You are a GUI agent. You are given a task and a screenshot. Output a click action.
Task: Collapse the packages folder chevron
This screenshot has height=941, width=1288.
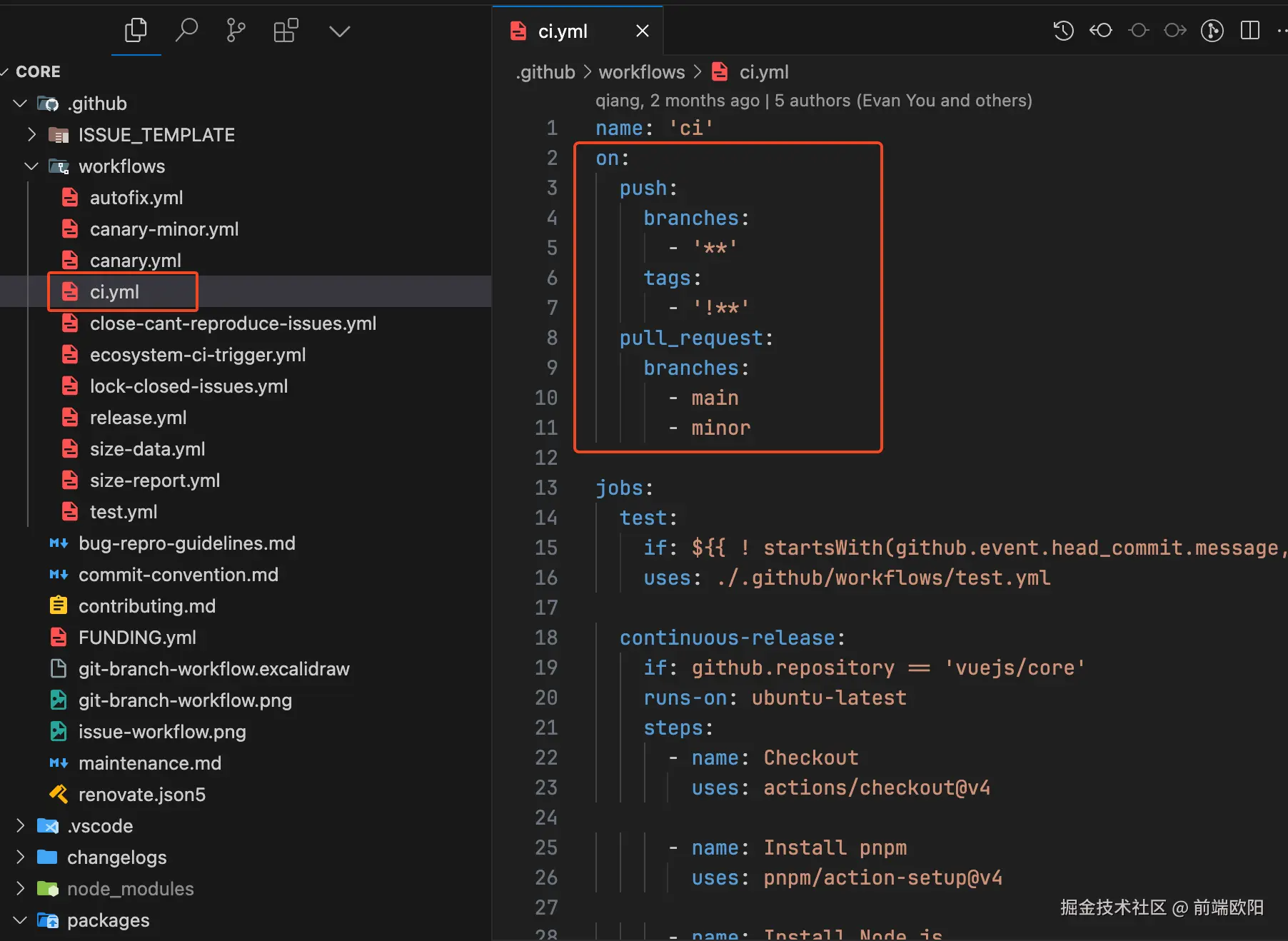point(20,920)
